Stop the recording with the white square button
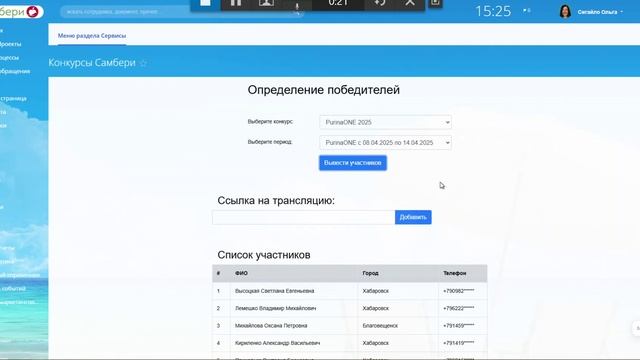 205,2
